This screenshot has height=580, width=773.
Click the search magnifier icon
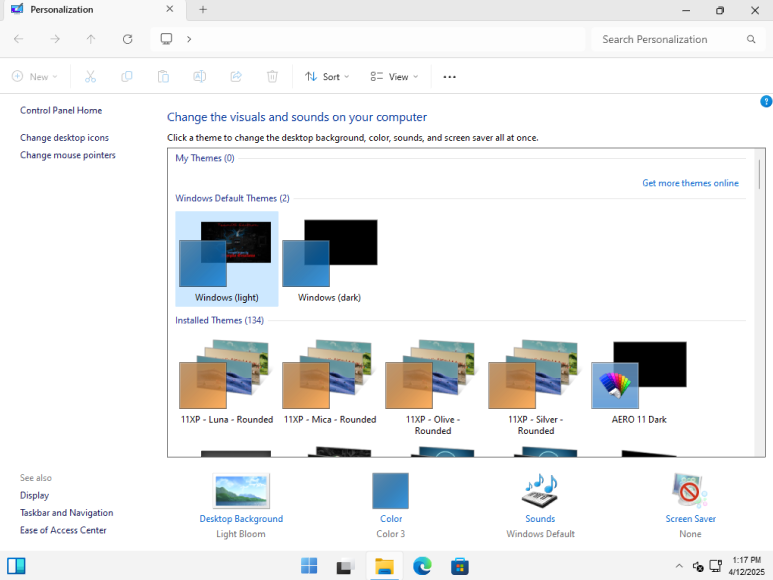751,39
